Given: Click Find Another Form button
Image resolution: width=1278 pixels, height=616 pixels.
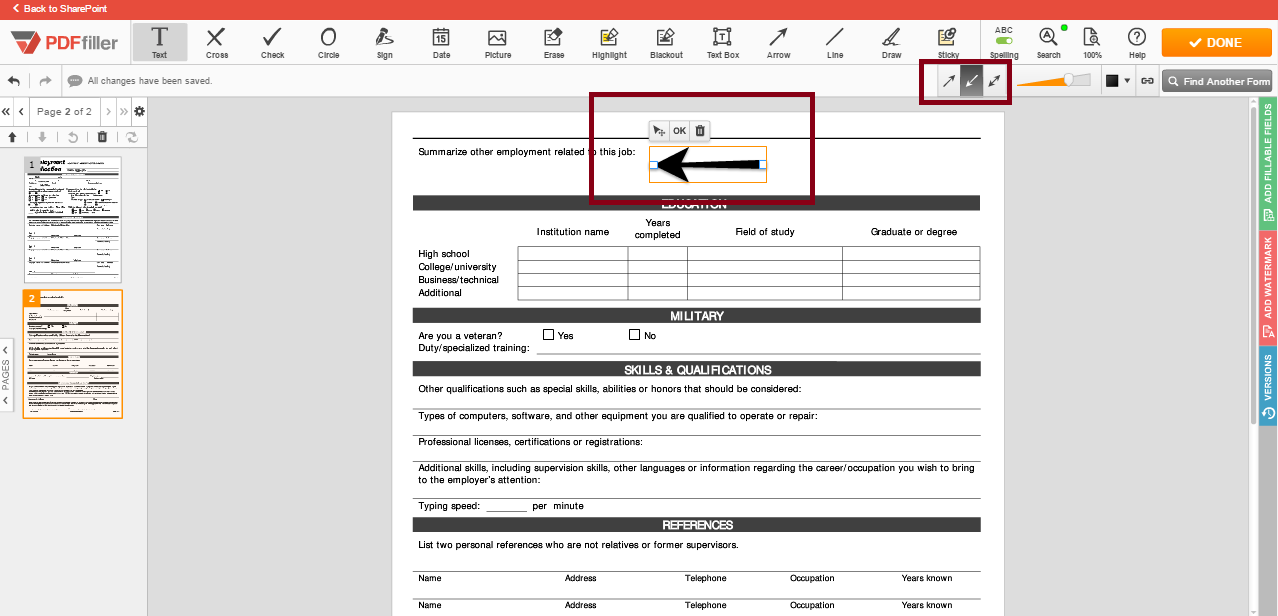Looking at the screenshot, I should pyautogui.click(x=1217, y=81).
